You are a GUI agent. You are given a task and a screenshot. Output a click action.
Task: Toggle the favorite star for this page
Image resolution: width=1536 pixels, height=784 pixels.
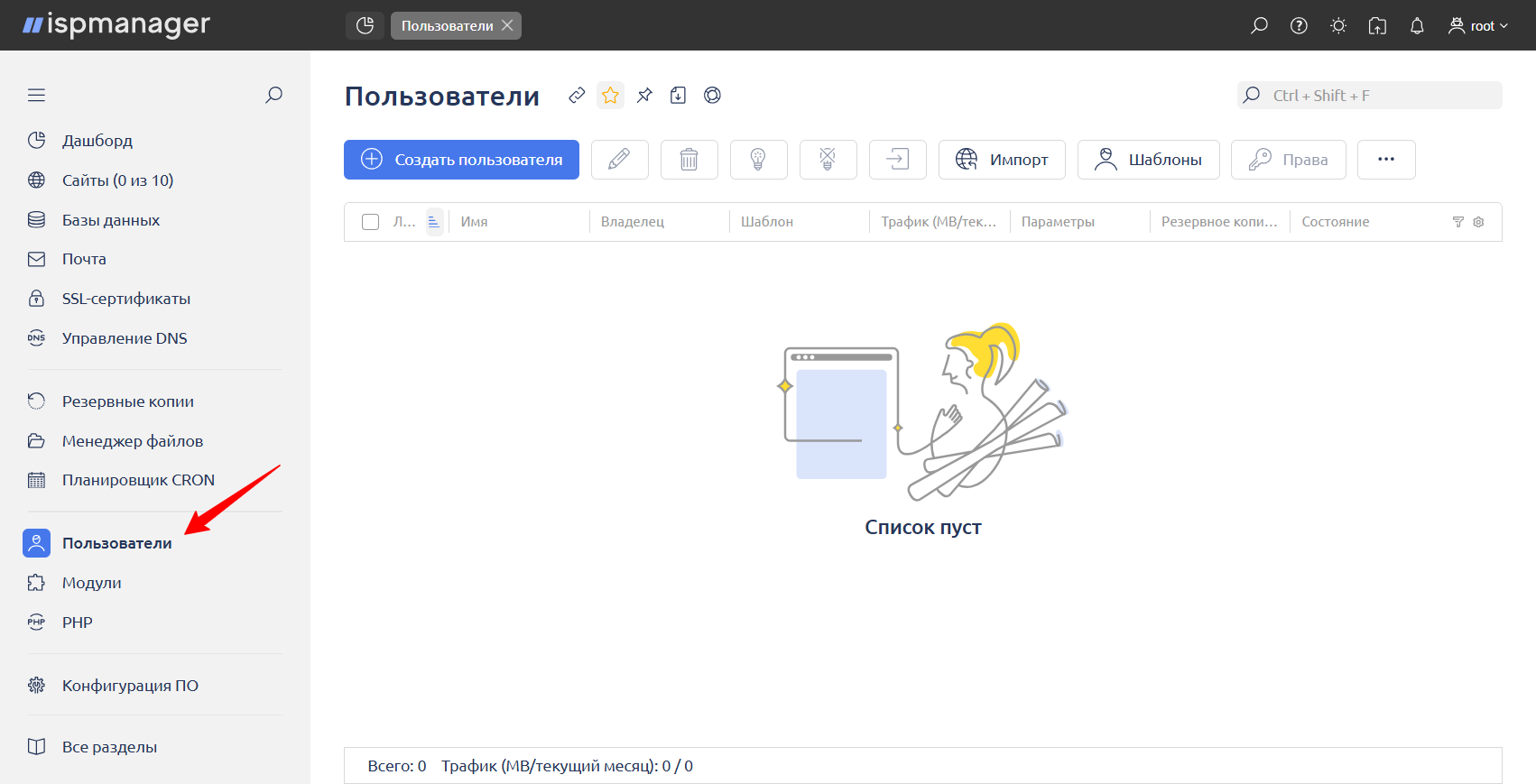coord(611,96)
